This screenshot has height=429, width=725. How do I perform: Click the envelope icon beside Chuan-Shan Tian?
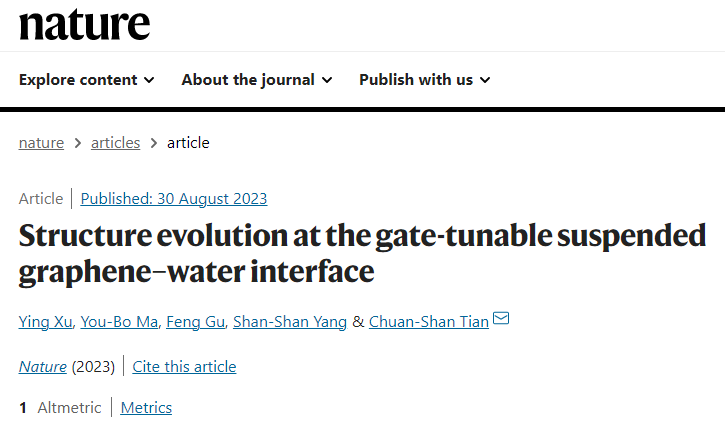pyautogui.click(x=501, y=319)
